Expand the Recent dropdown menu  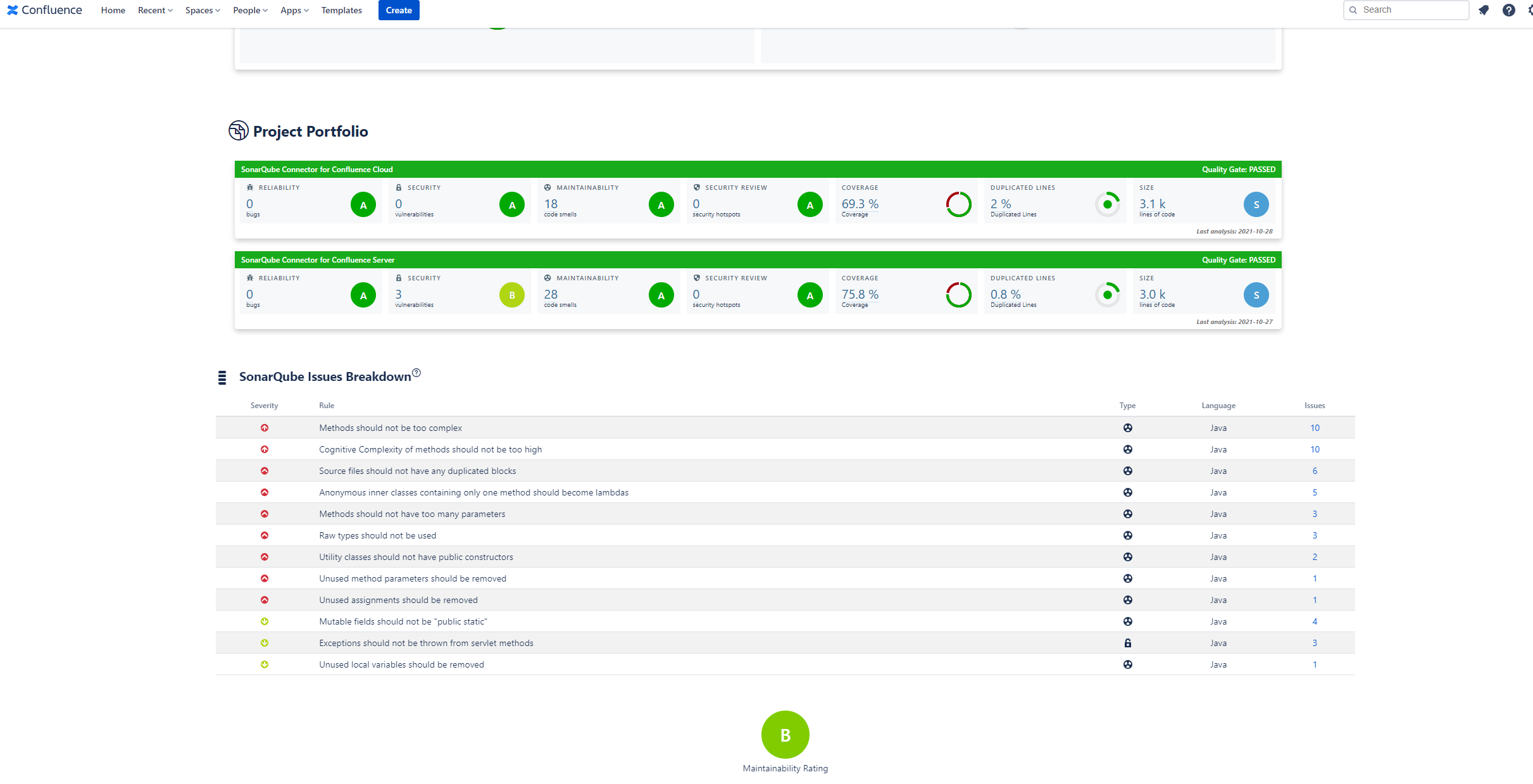[155, 10]
